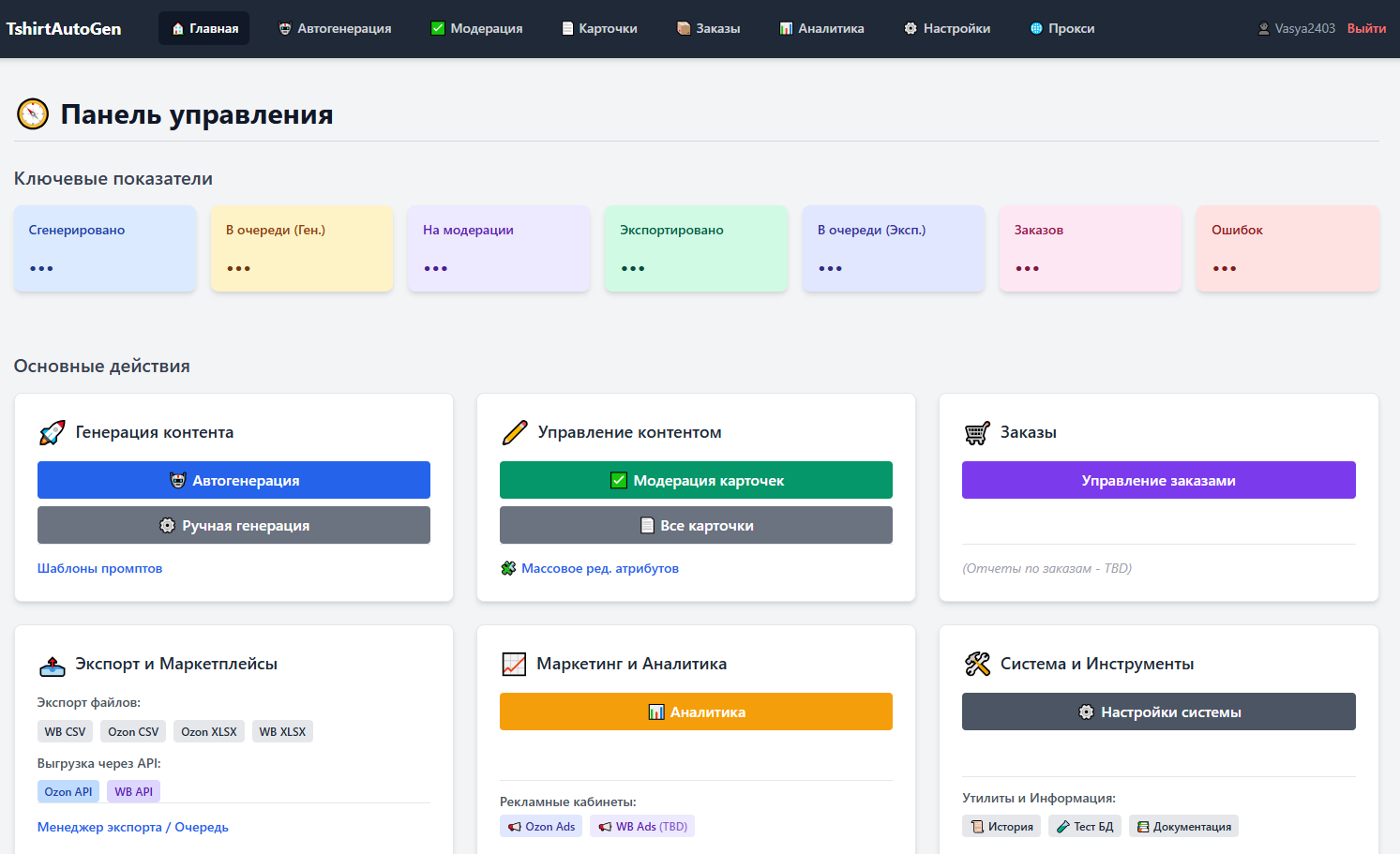Switch to the Модерация navigation item
The height and width of the screenshot is (854, 1400).
tap(476, 28)
